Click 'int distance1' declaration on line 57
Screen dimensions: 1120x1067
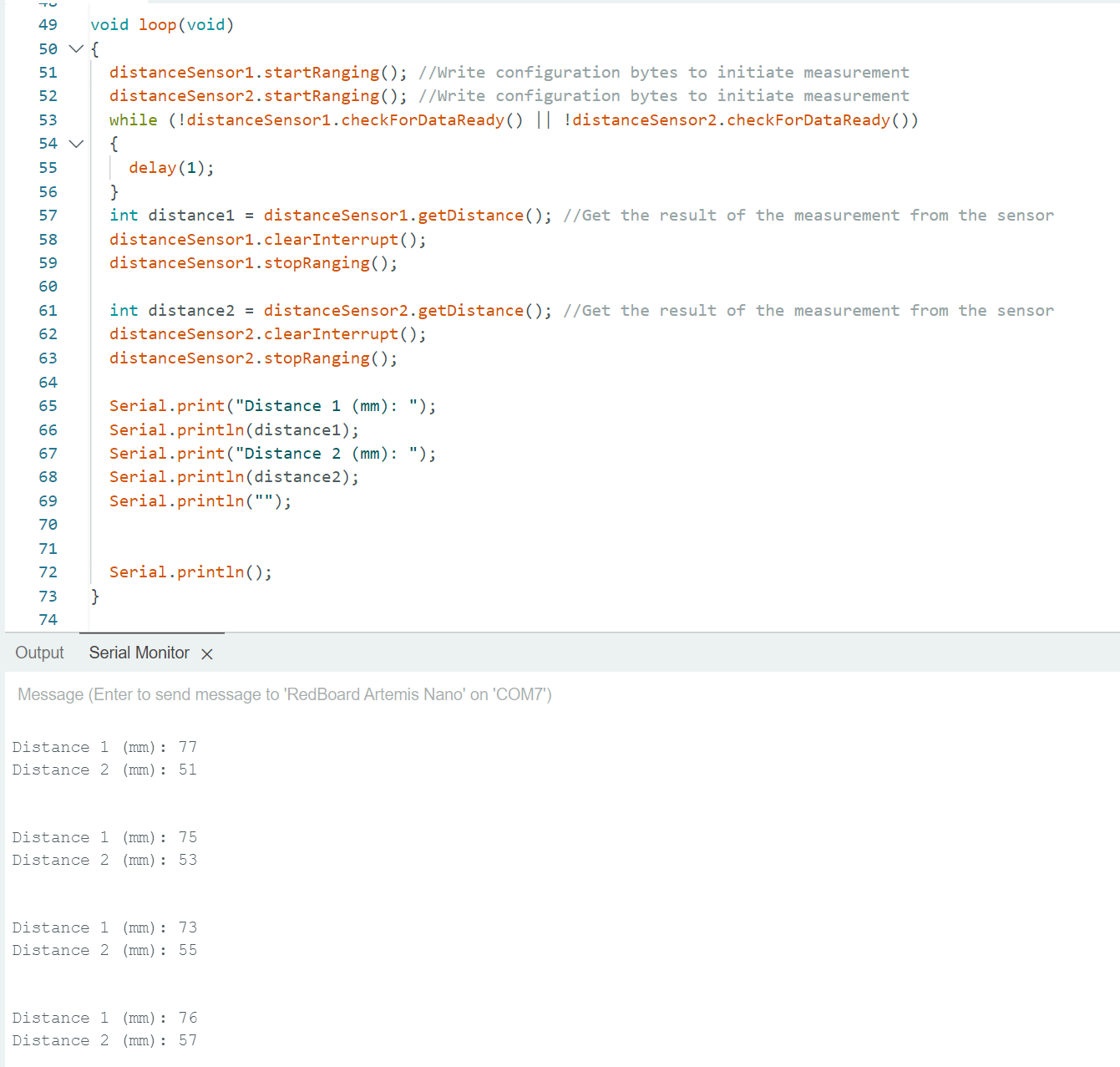coord(172,216)
